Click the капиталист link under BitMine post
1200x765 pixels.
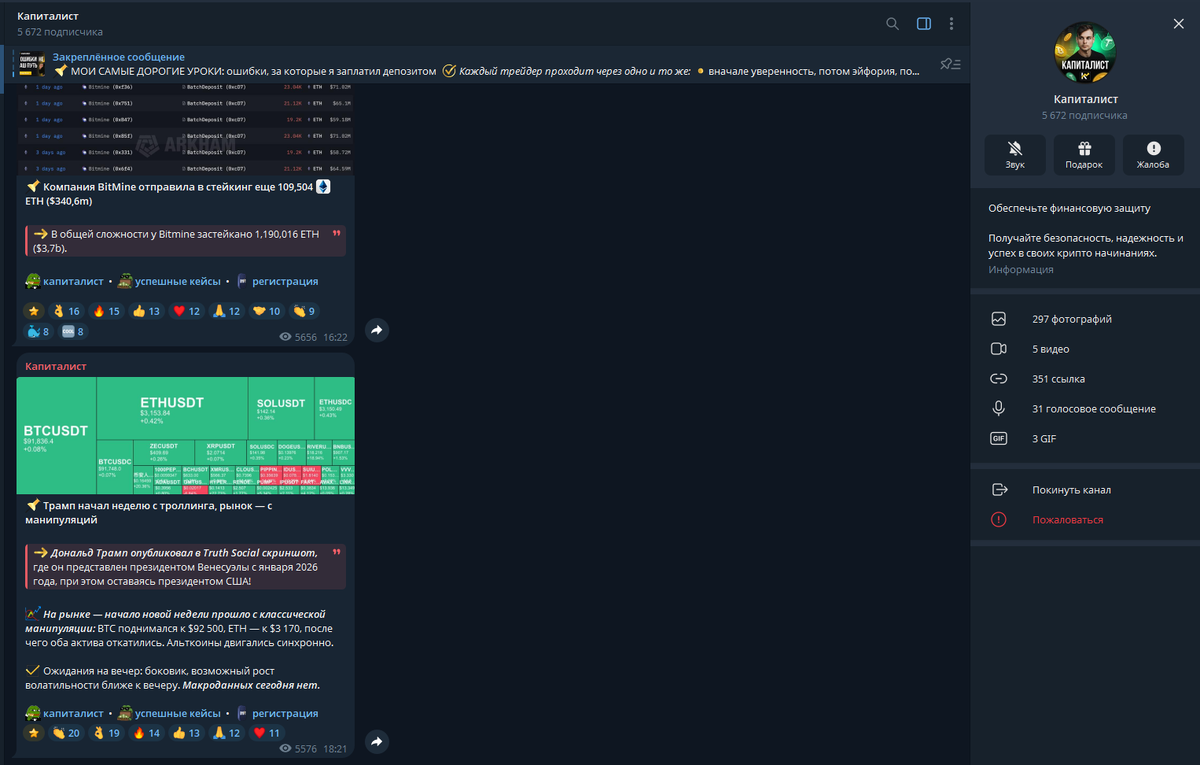[74, 281]
